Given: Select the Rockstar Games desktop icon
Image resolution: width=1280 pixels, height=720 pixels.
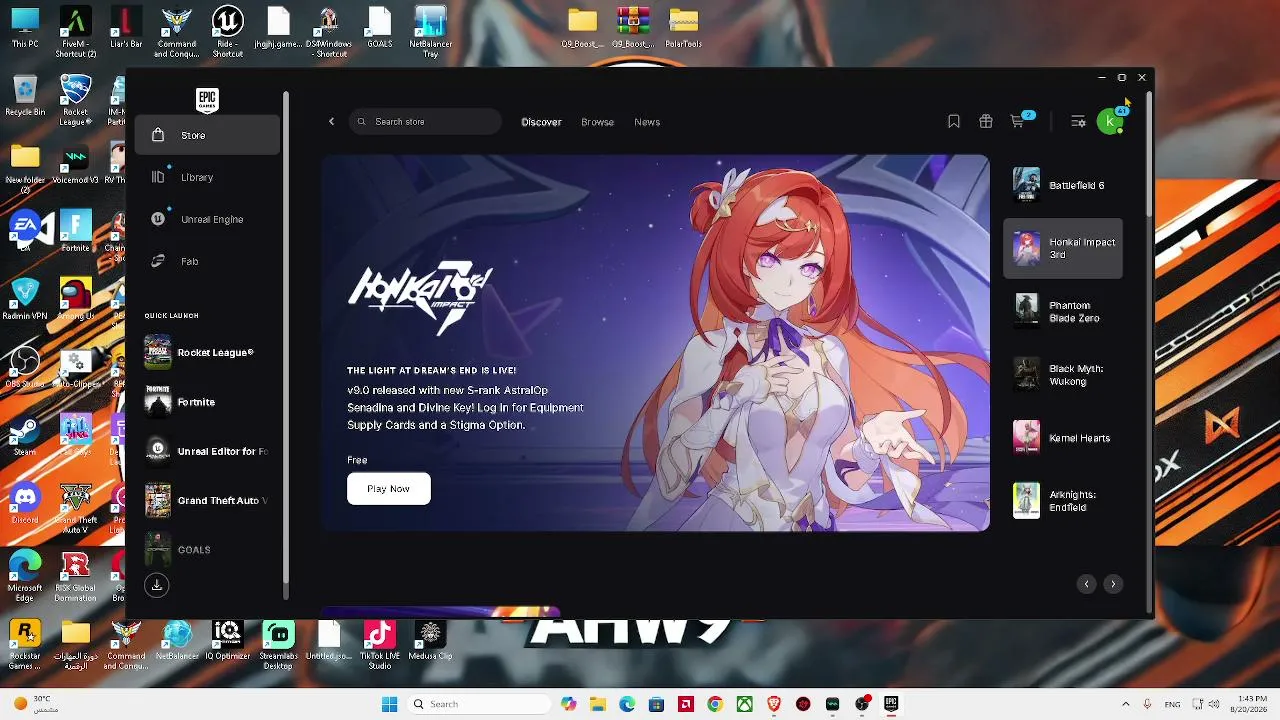Looking at the screenshot, I should pos(25,645).
